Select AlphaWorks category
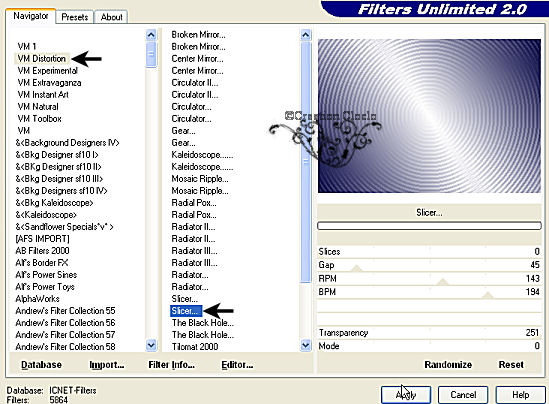549x404 pixels. pyautogui.click(x=37, y=299)
